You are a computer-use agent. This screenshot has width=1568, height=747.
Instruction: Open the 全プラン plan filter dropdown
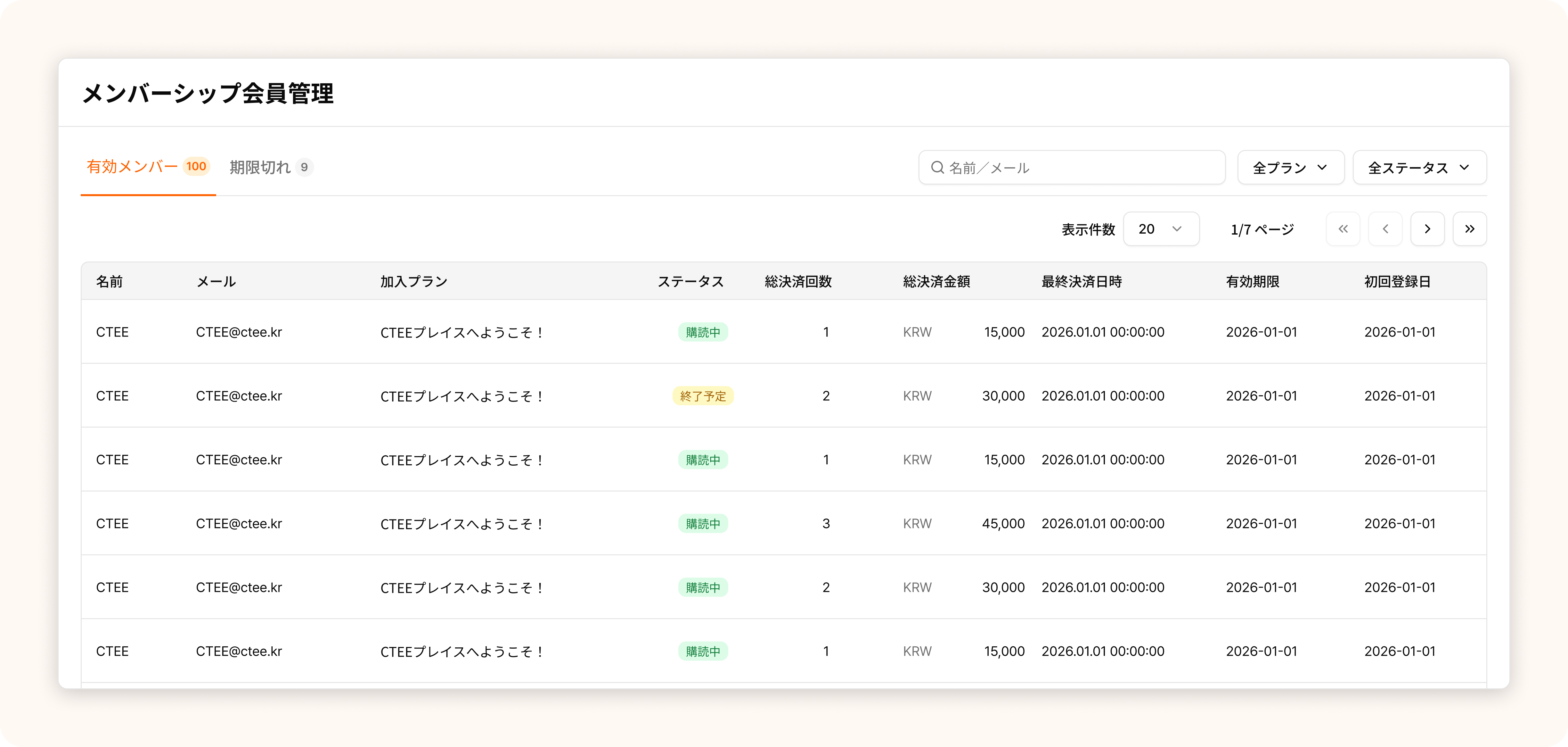tap(1290, 168)
